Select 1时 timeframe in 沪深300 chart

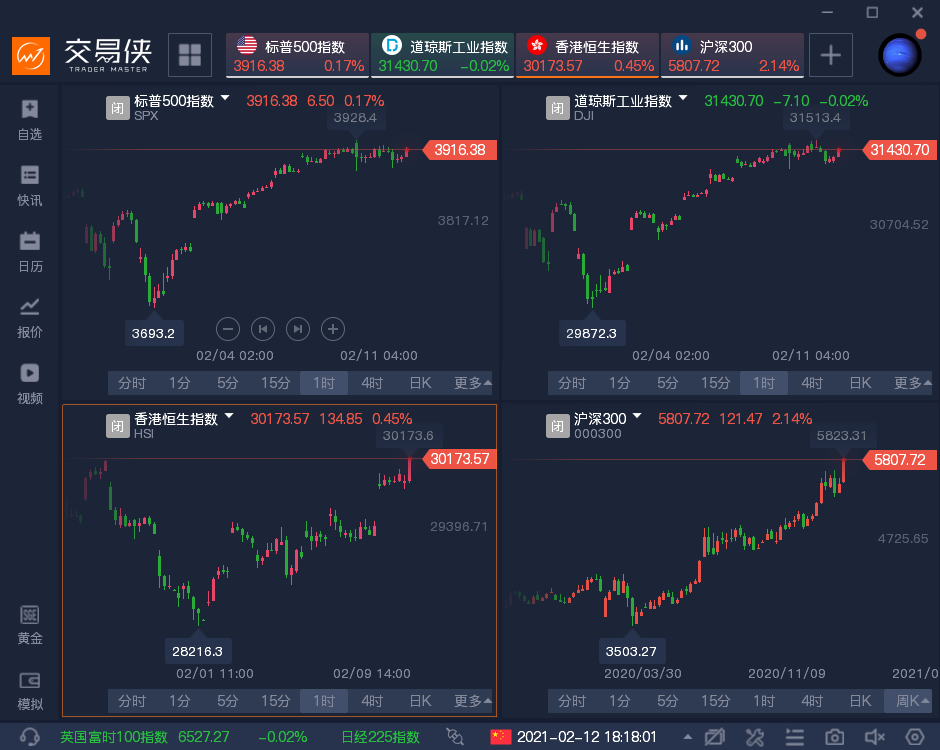coord(764,701)
